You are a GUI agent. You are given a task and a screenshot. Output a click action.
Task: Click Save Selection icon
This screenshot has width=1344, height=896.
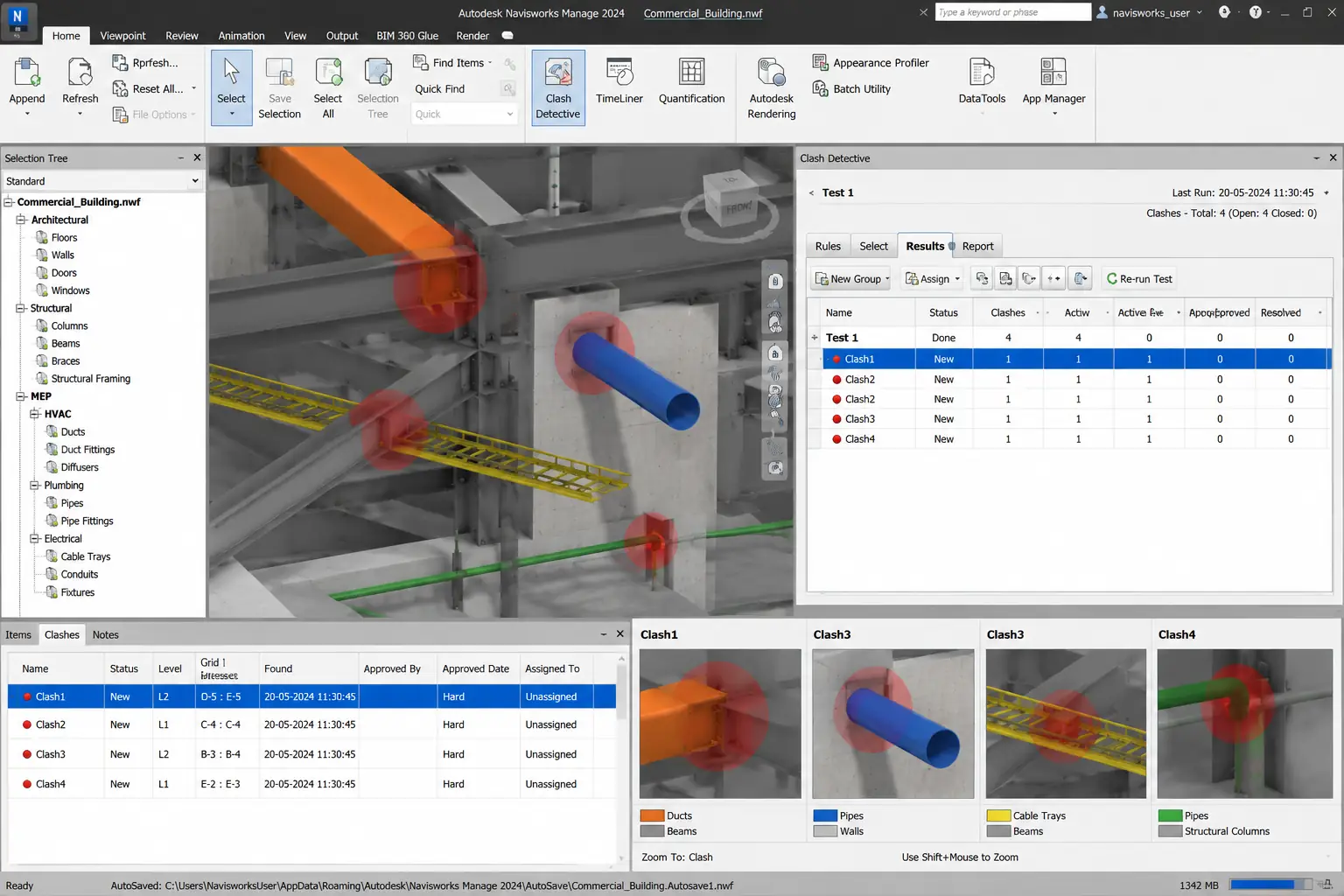pos(279,72)
